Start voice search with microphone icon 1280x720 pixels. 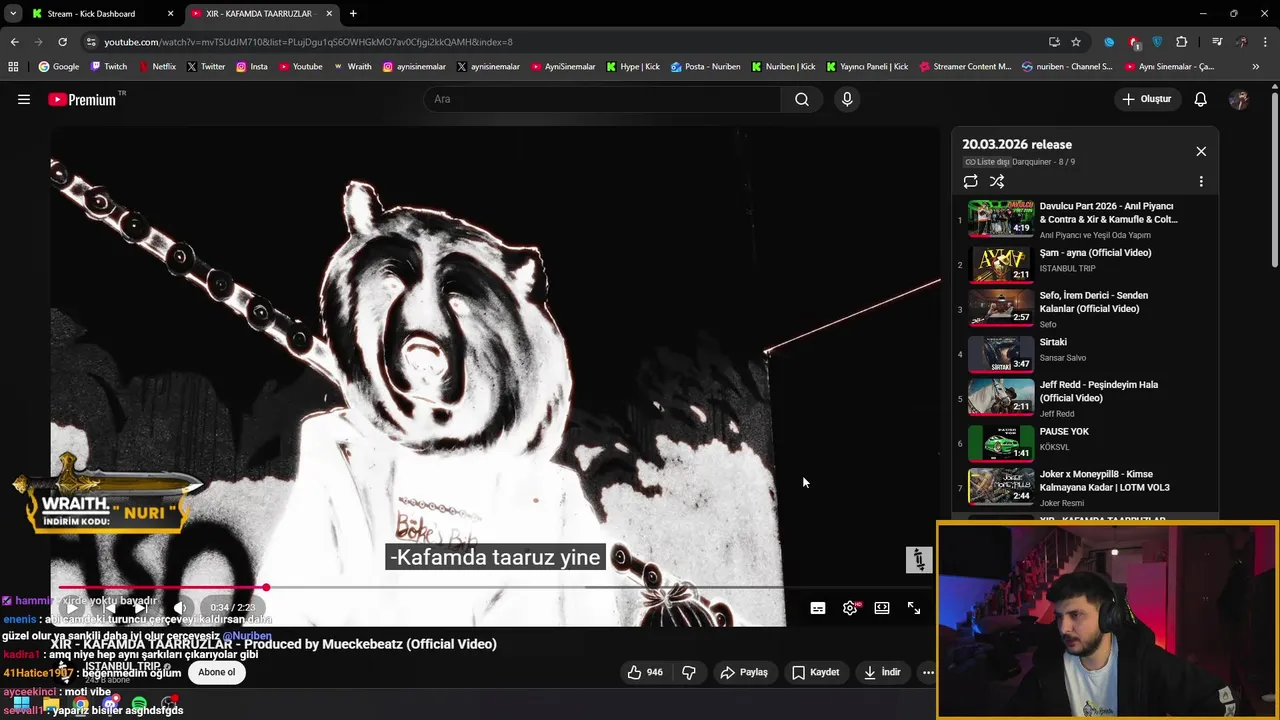(847, 99)
